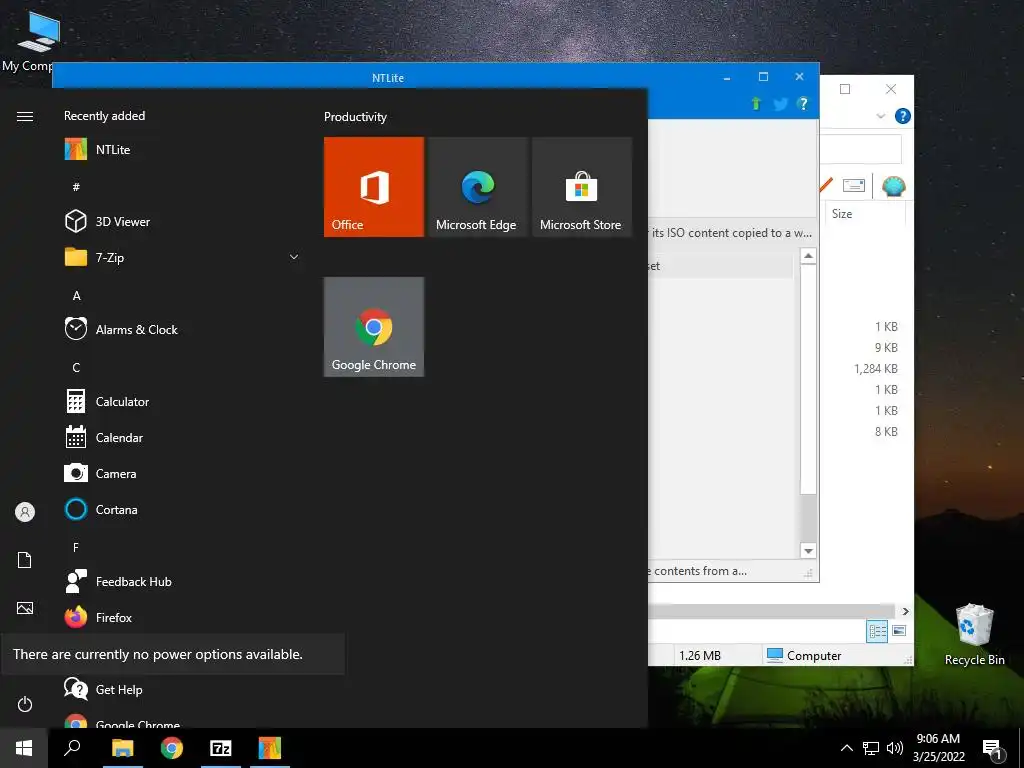This screenshot has width=1024, height=768.
Task: Launch Calculator from Start list
Action: pyautogui.click(x=183, y=402)
